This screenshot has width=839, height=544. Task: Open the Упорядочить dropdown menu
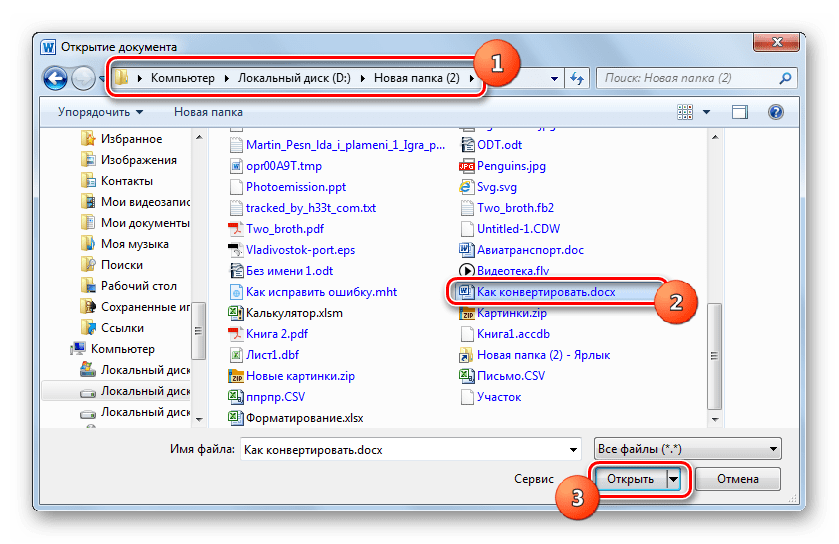point(101,112)
